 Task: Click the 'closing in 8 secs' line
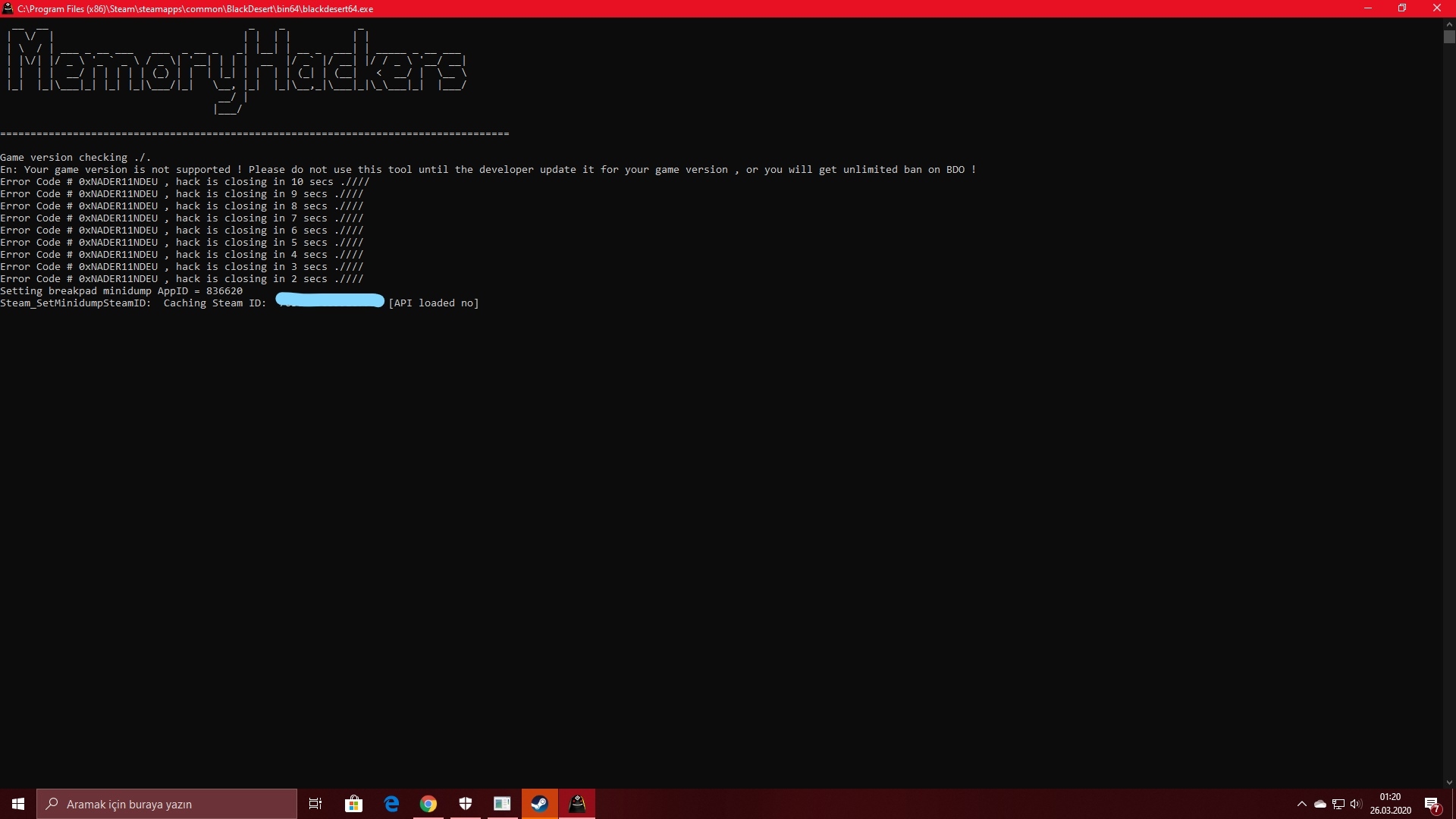pyautogui.click(x=182, y=206)
